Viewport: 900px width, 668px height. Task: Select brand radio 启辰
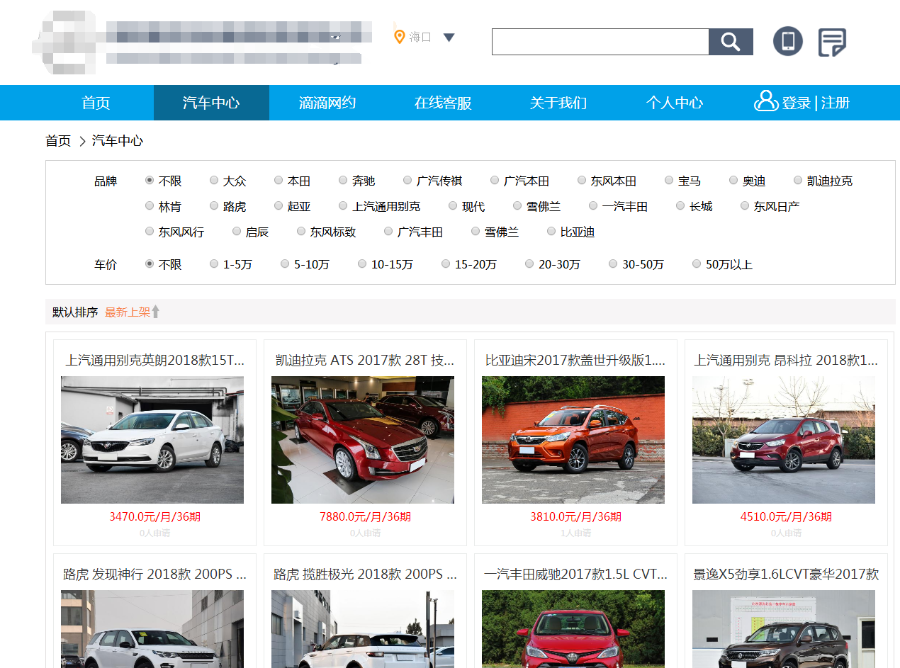[236, 231]
